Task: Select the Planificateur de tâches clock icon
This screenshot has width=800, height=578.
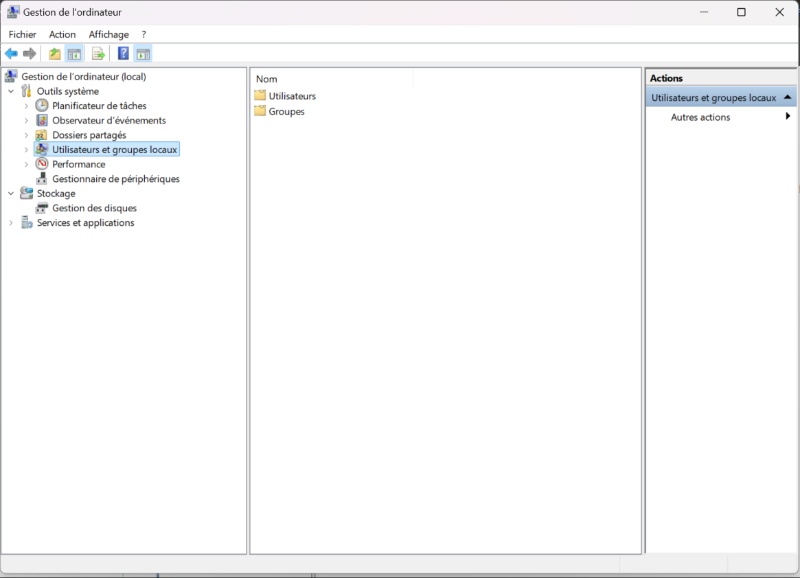Action: [42, 106]
